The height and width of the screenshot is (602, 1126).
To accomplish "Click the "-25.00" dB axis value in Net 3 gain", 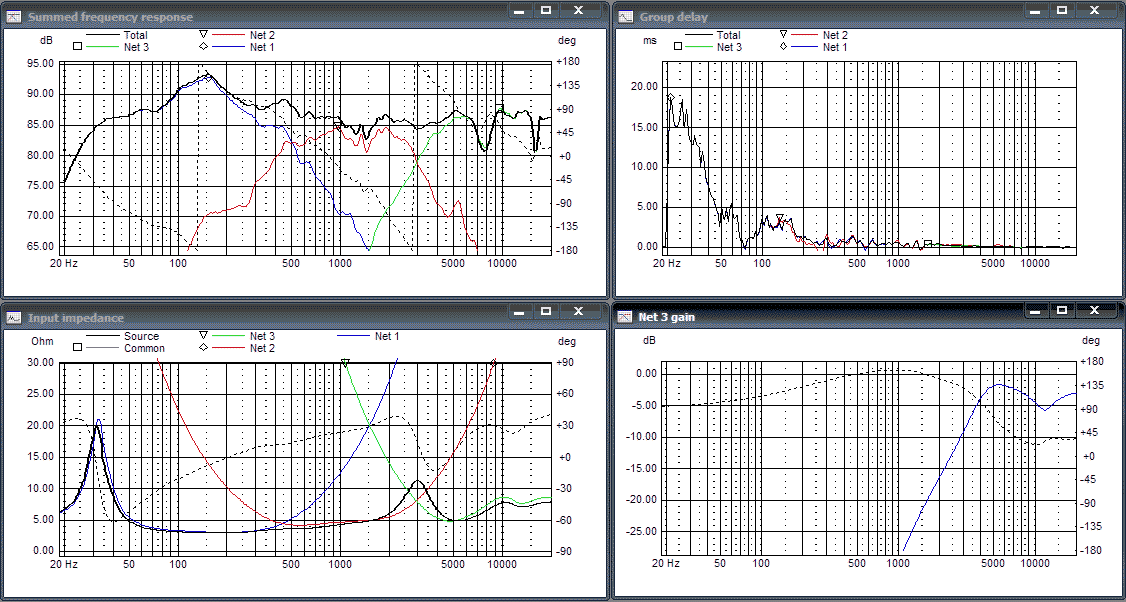I will (x=643, y=532).
